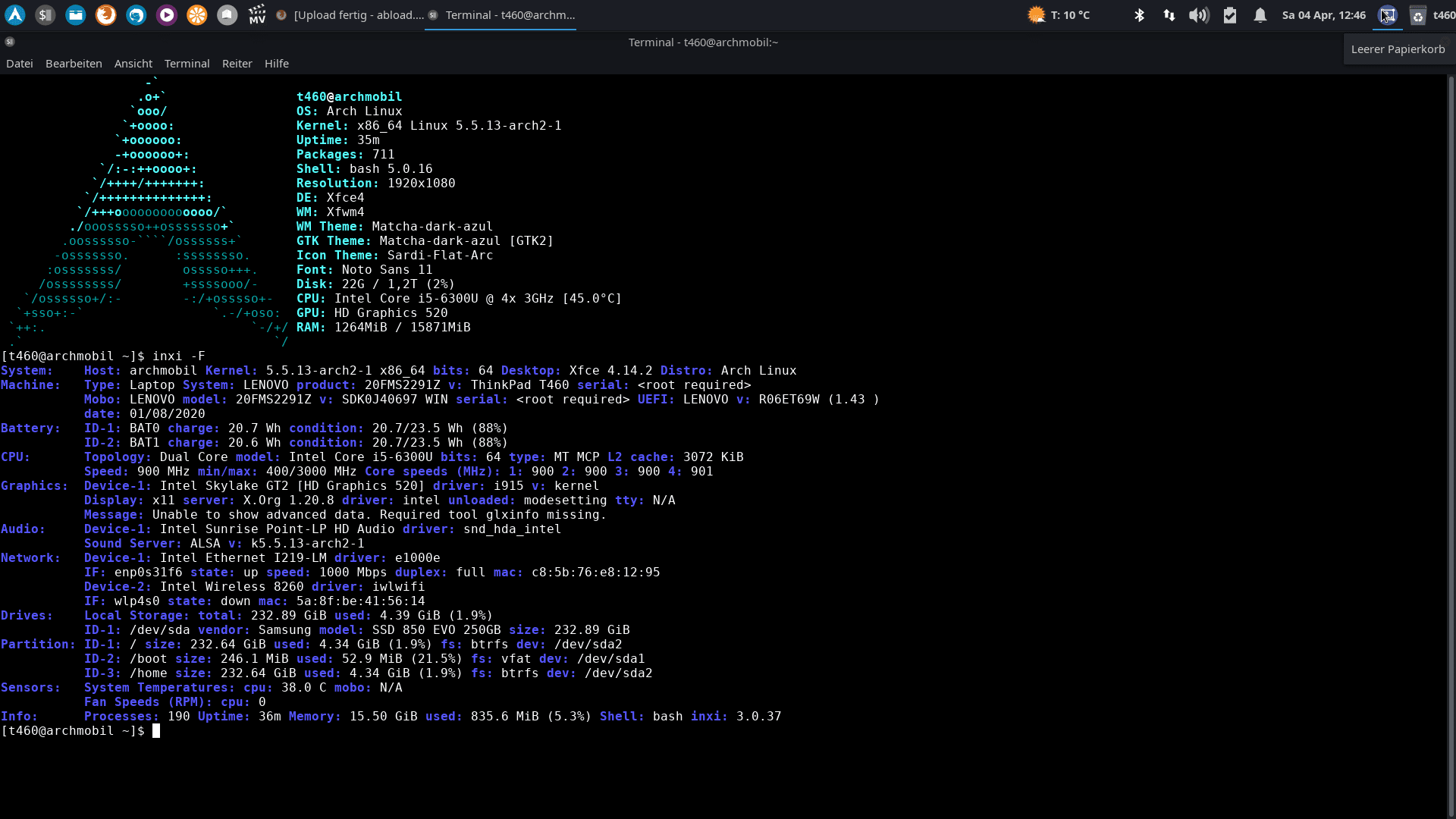Open the Datei menu
Viewport: 1456px width, 819px height.
[20, 64]
